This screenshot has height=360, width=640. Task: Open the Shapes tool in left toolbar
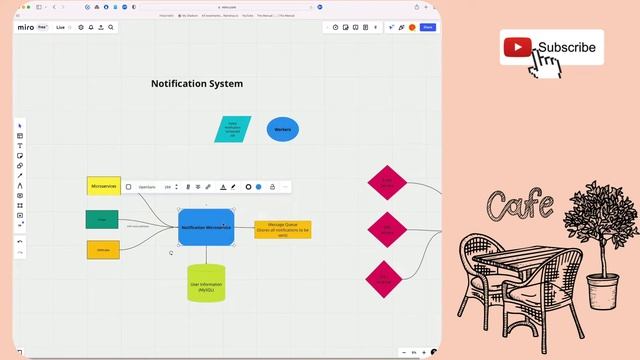20,166
